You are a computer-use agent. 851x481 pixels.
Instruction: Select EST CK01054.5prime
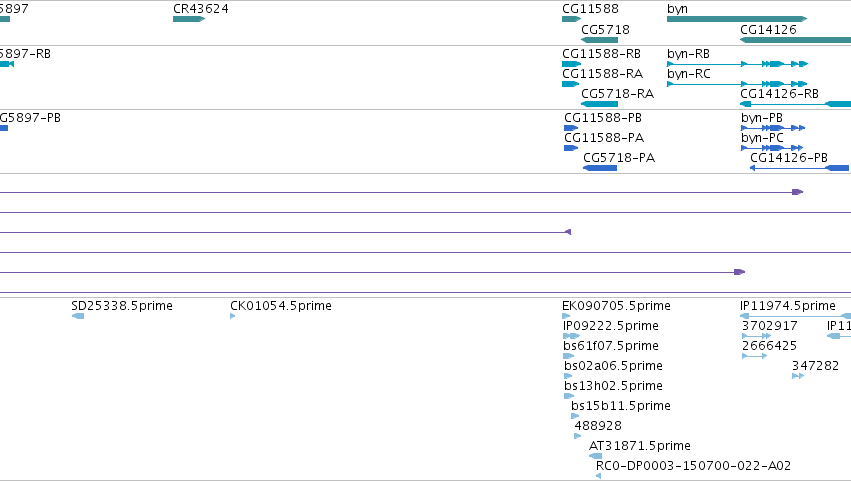point(281,306)
